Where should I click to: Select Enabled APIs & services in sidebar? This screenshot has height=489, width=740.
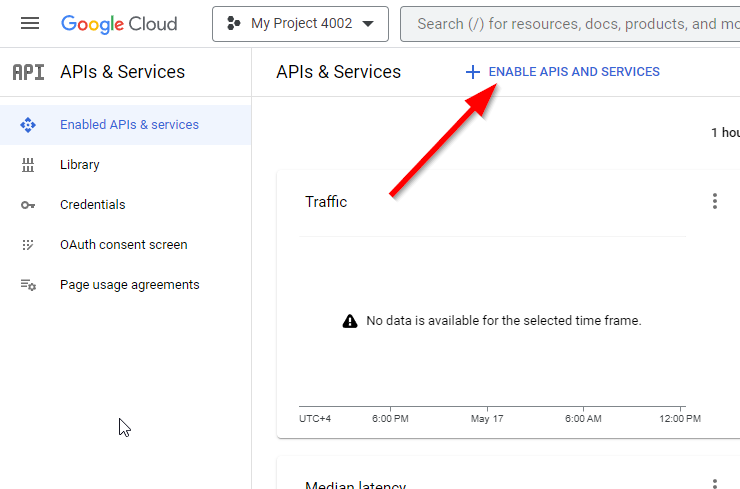129,125
